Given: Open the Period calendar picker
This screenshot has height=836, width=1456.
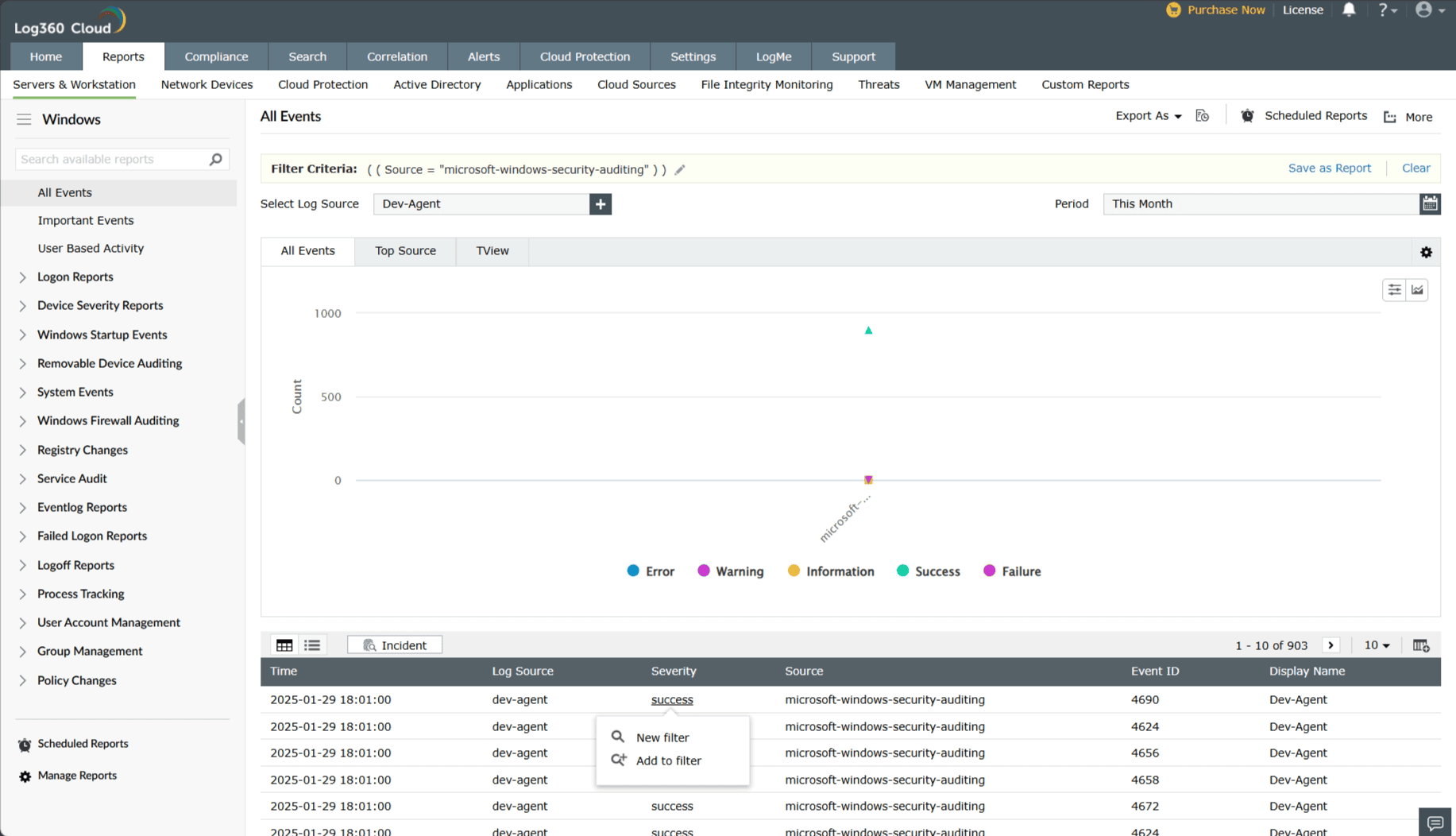Looking at the screenshot, I should click(x=1430, y=204).
